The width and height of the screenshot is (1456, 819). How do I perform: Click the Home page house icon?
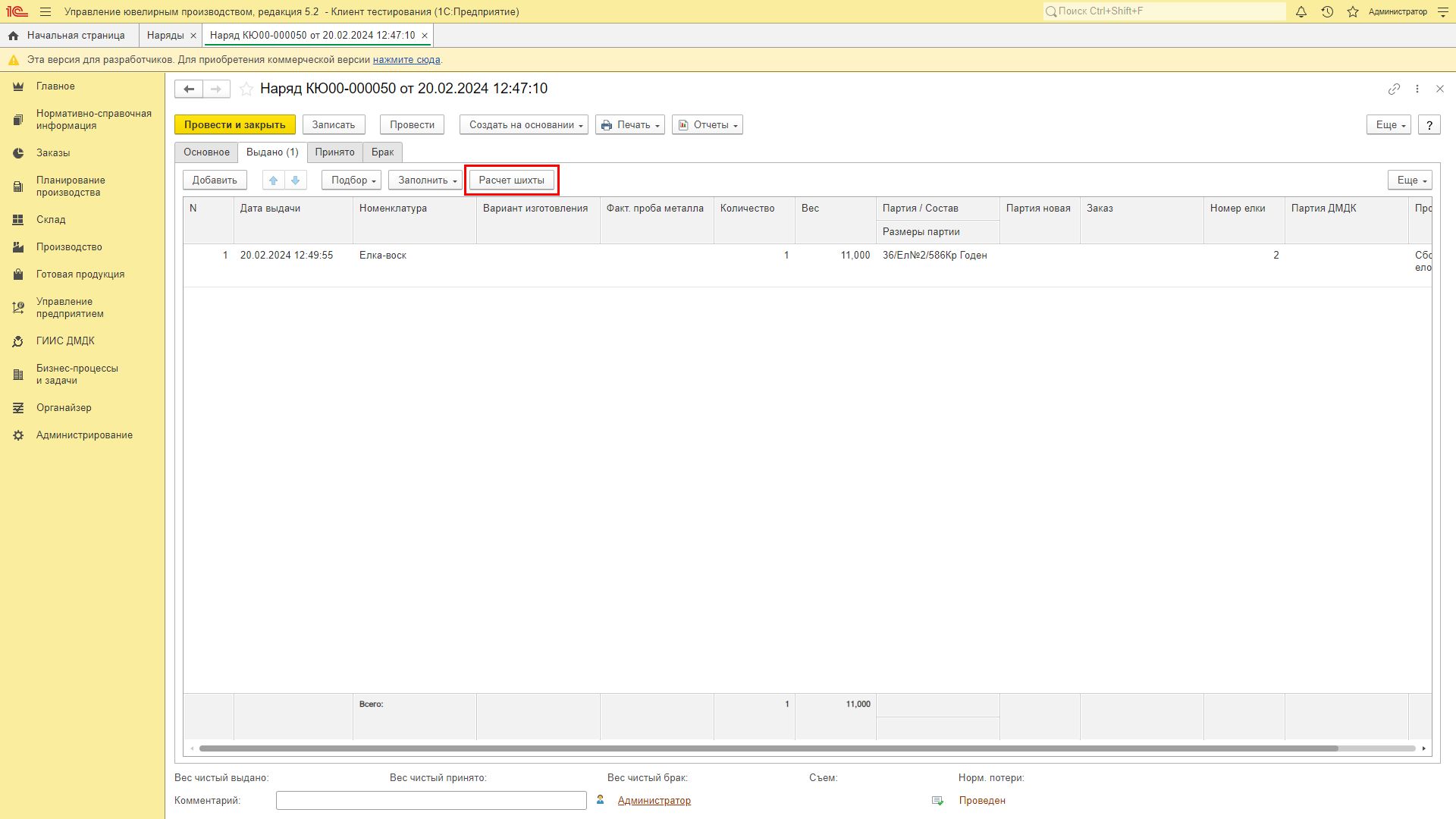point(13,36)
